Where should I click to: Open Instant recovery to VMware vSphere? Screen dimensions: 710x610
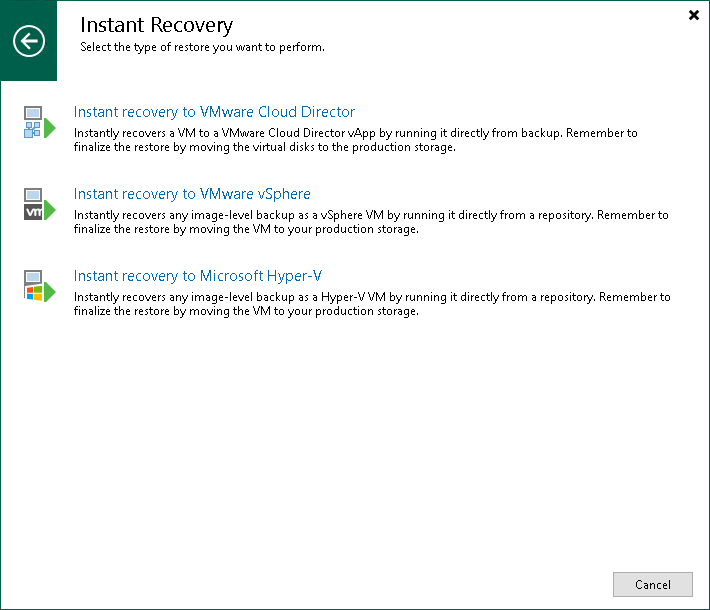point(192,194)
